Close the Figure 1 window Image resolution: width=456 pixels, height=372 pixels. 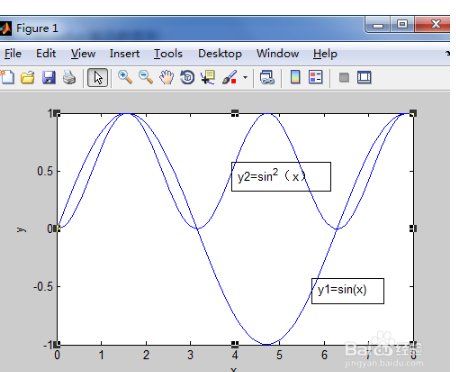tap(433, 25)
